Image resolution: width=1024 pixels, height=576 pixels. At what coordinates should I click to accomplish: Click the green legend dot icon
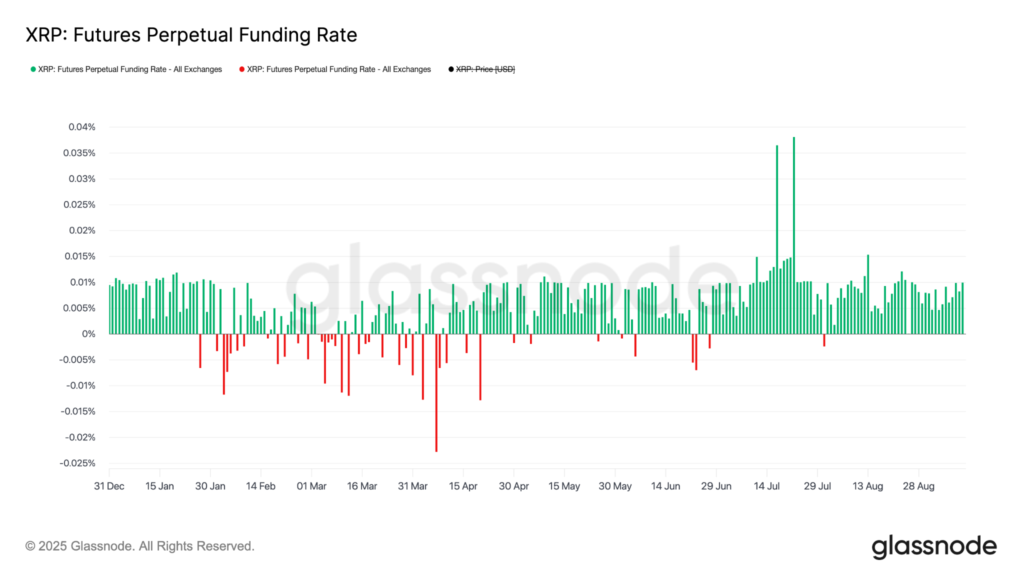(31, 69)
